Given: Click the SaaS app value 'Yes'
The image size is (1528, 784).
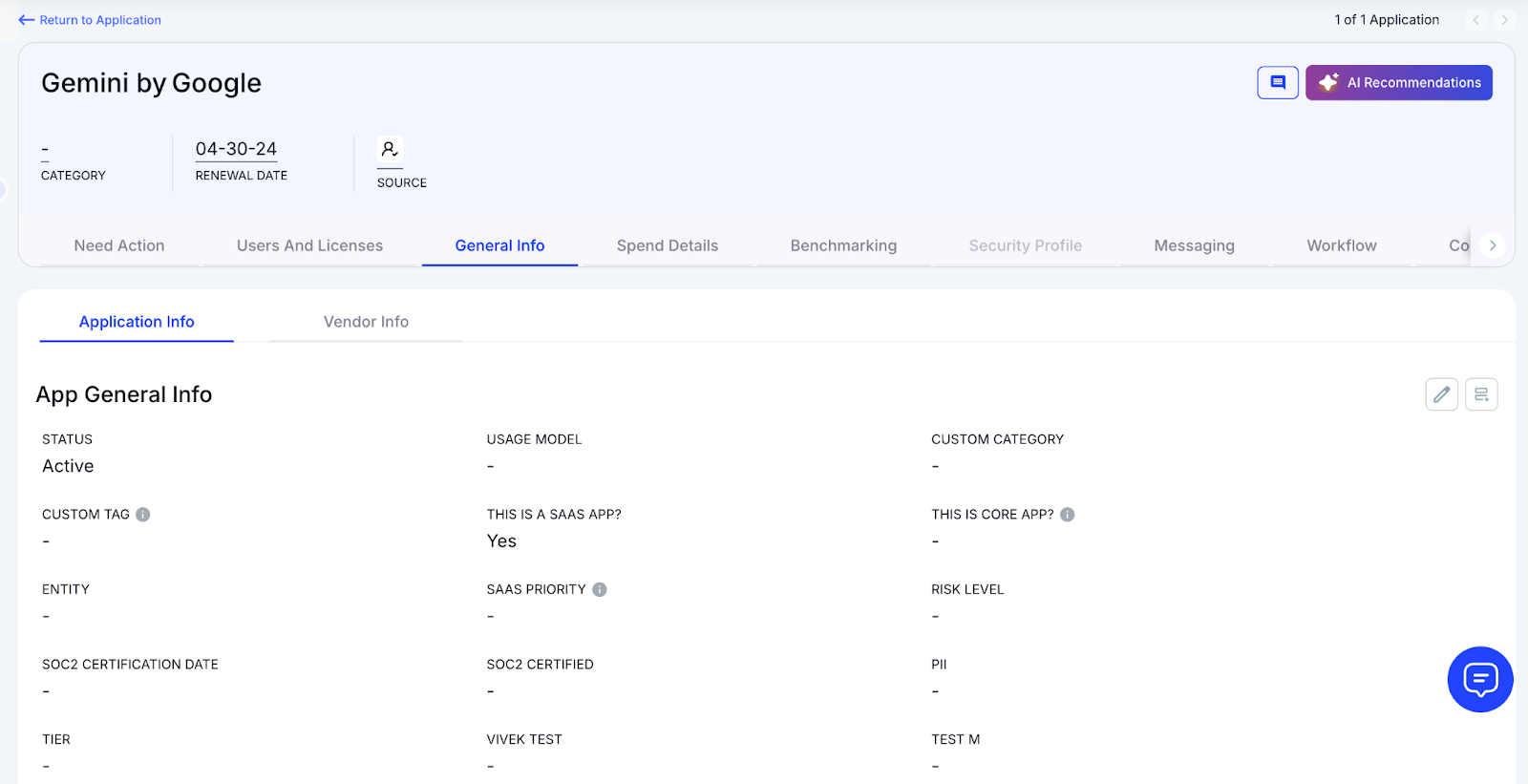Looking at the screenshot, I should pyautogui.click(x=501, y=541).
